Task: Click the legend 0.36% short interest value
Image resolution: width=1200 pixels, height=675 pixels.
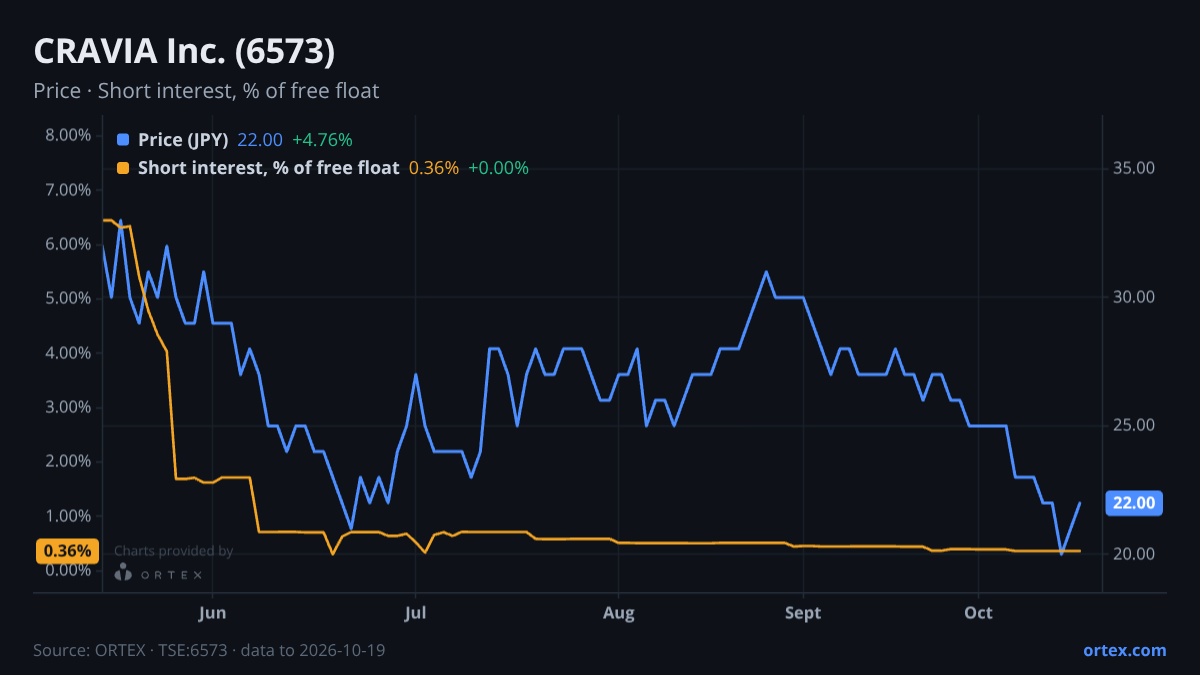Action: [434, 168]
